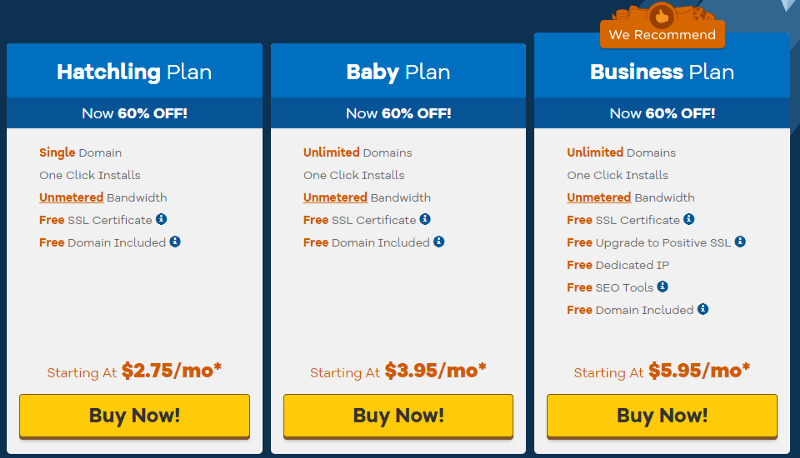The image size is (800, 458).
Task: Click info icon beside Business Free SSL Certificate
Action: click(689, 219)
